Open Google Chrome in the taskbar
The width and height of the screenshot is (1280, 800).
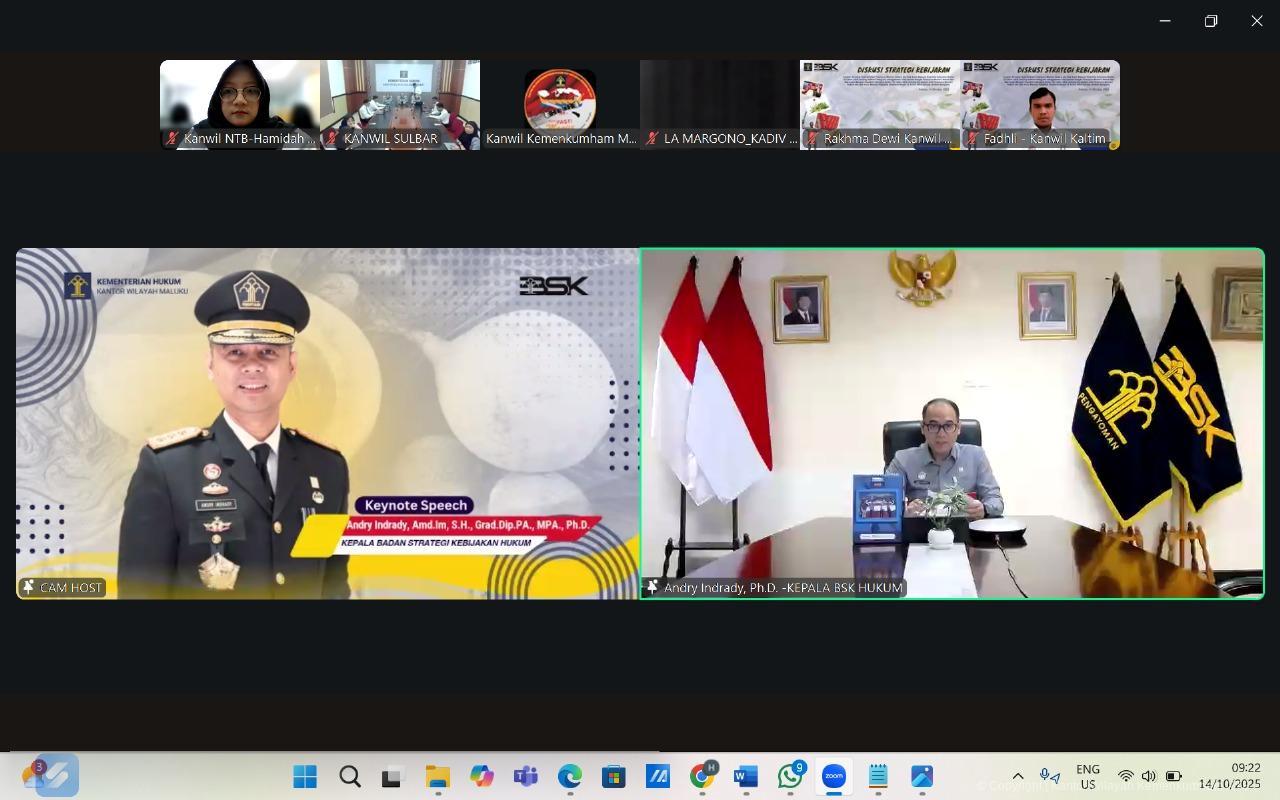click(x=702, y=777)
